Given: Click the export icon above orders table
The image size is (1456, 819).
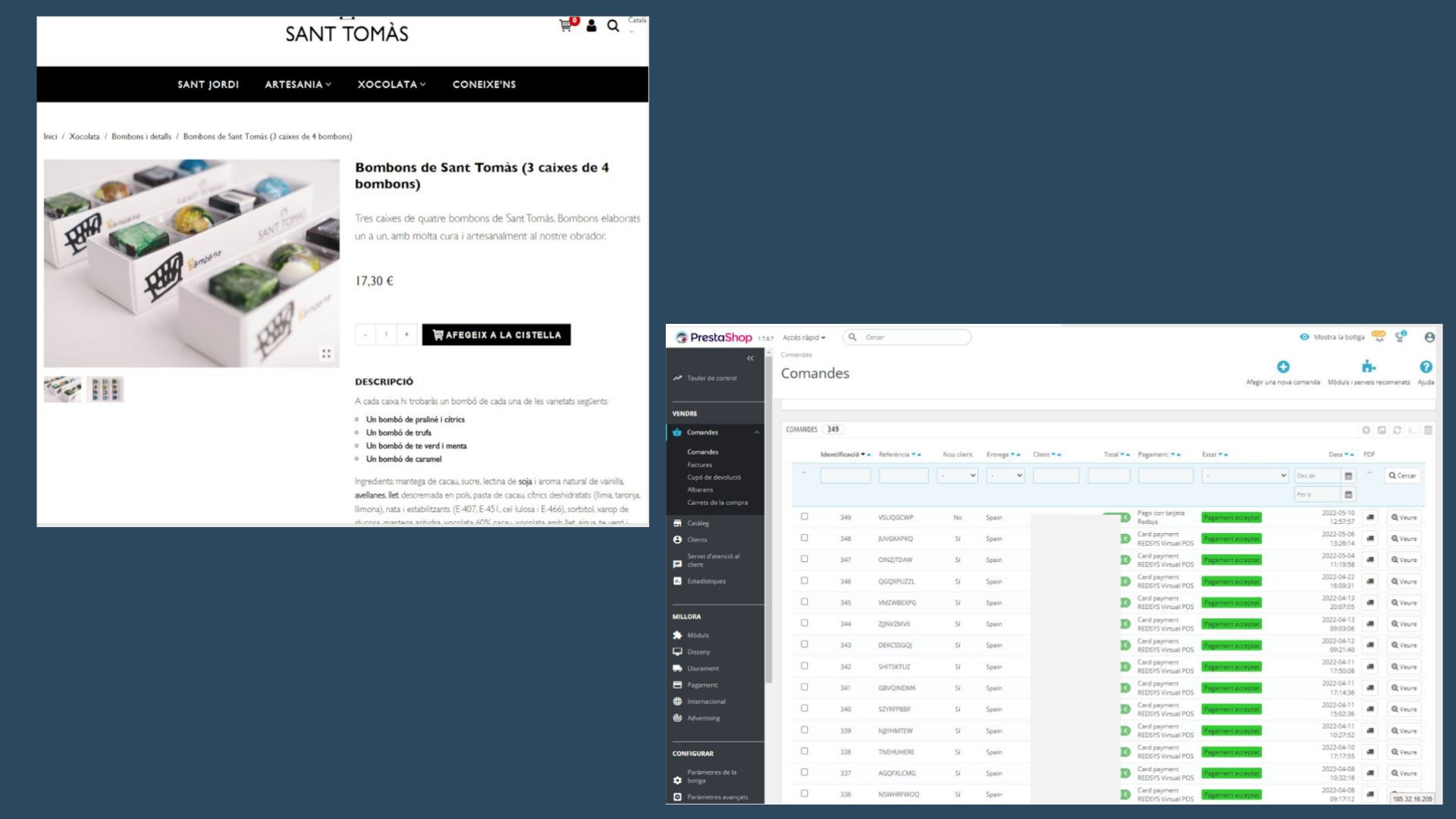Looking at the screenshot, I should click(x=1382, y=430).
